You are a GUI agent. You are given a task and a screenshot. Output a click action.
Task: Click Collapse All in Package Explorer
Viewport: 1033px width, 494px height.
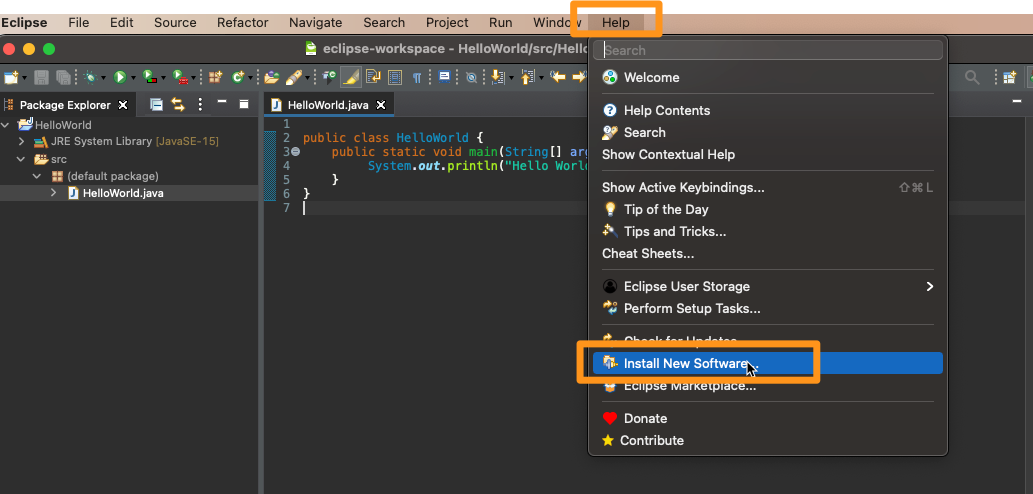point(156,104)
